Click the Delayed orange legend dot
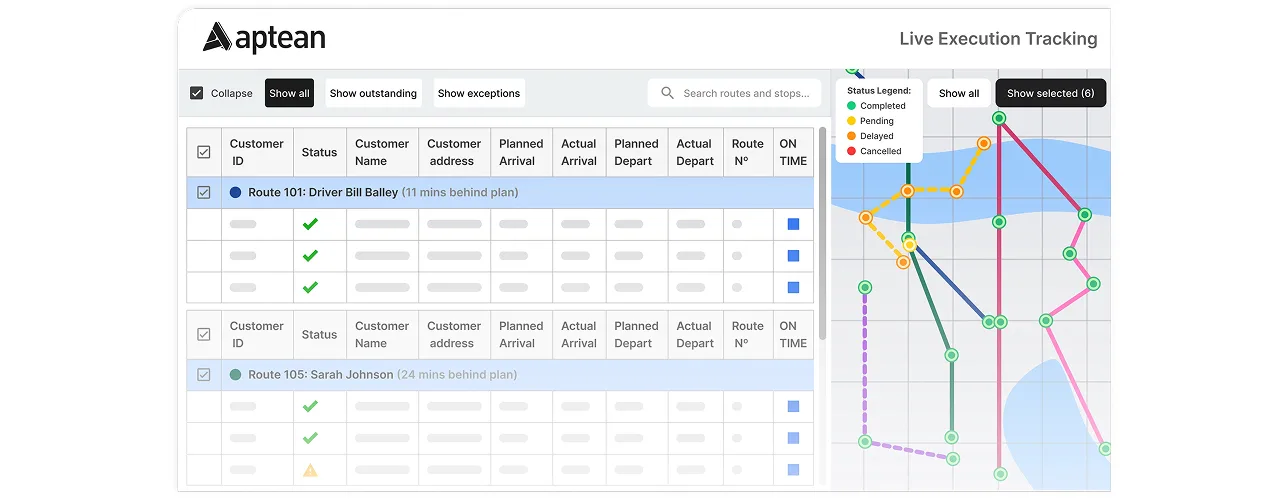 (851, 136)
